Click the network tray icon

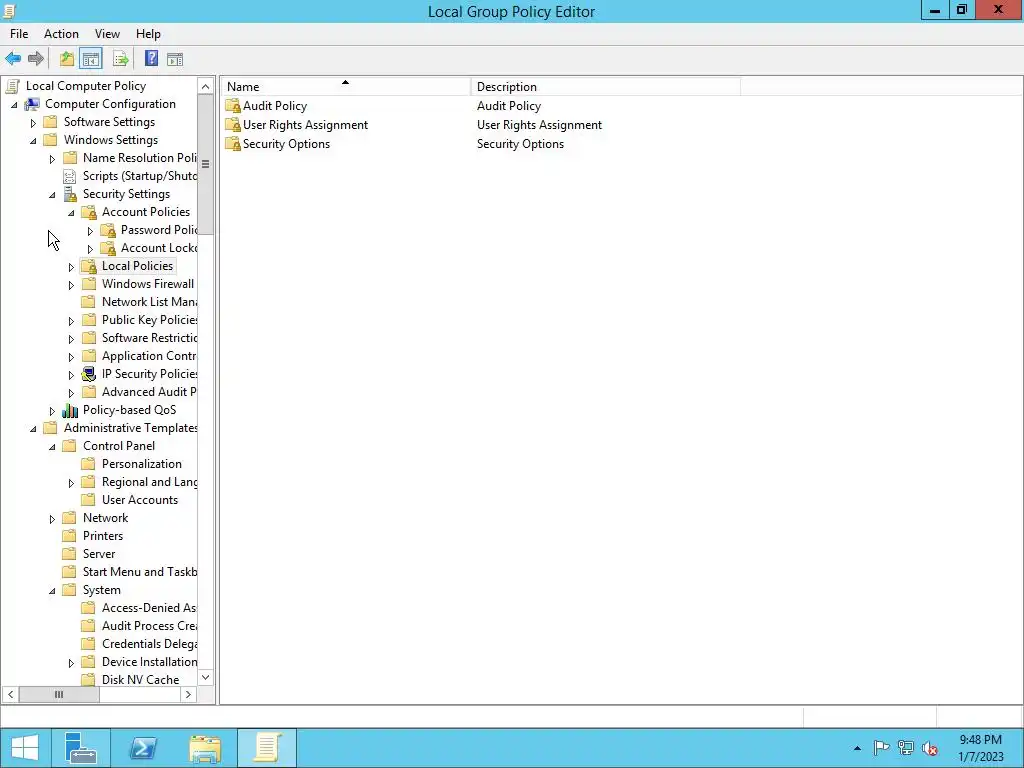coord(906,748)
